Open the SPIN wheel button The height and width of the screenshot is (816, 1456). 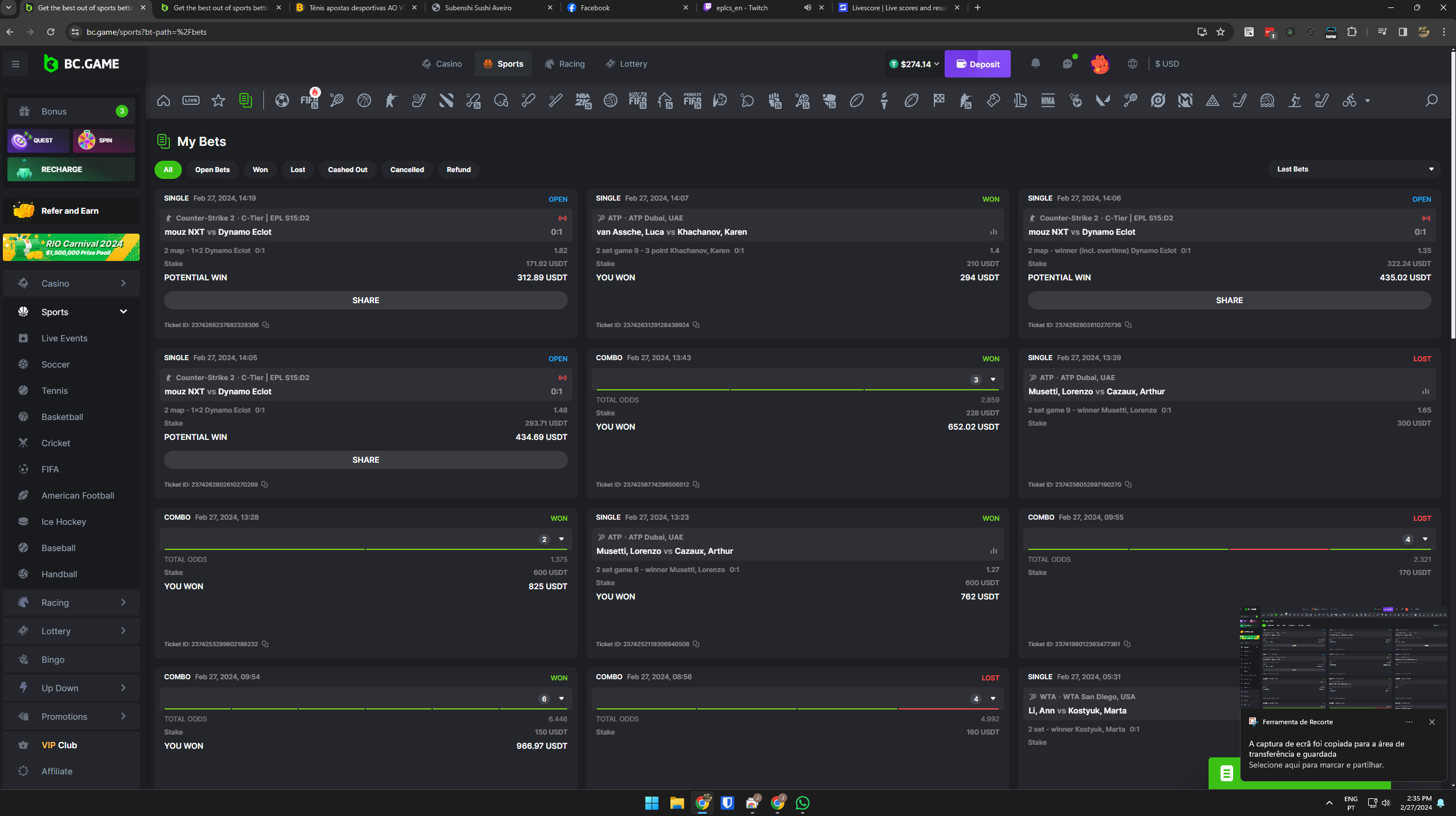(x=104, y=140)
